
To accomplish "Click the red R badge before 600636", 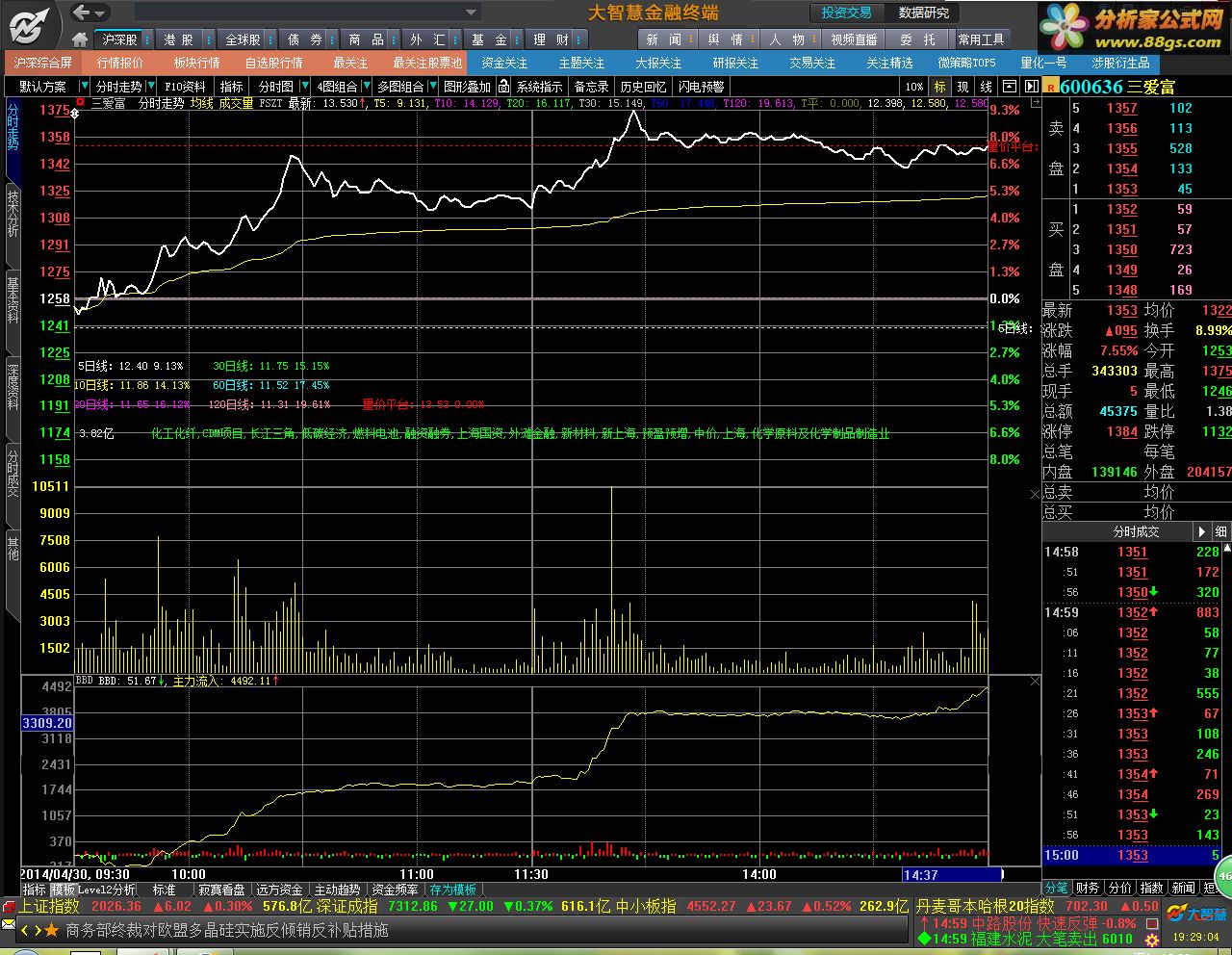I will coord(1050,87).
